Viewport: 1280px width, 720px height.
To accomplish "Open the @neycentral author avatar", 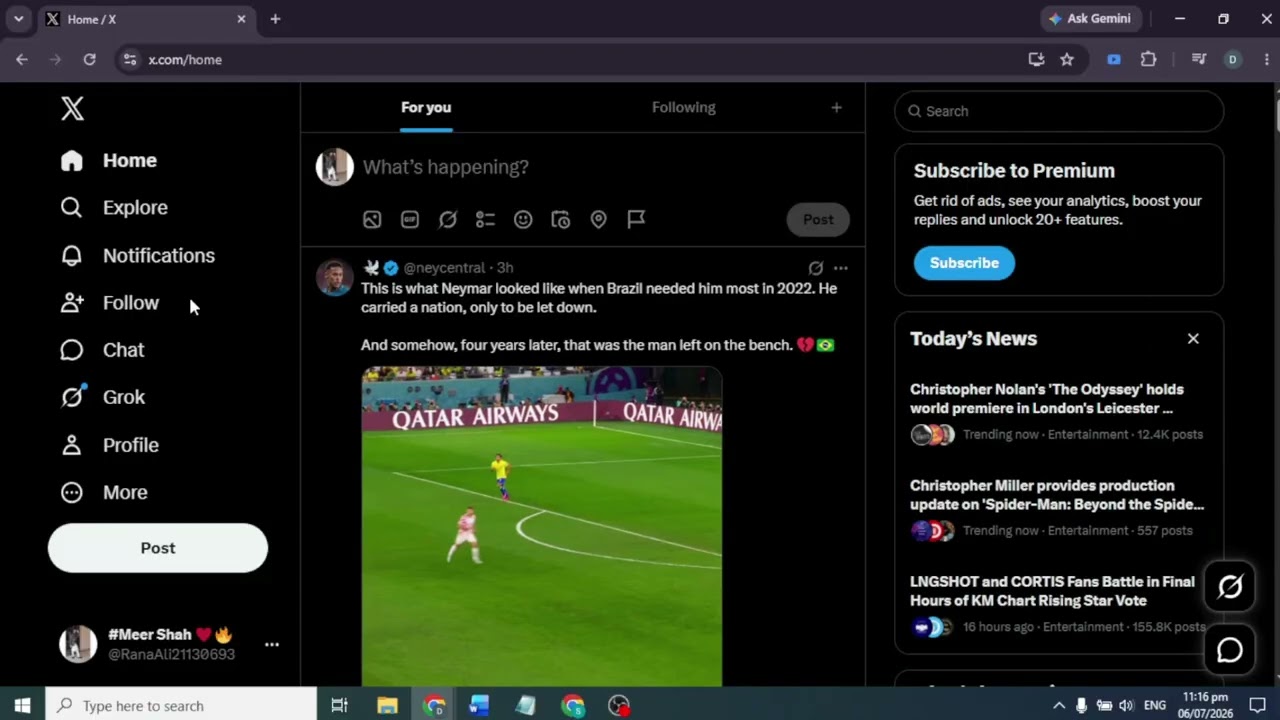I will (x=335, y=277).
